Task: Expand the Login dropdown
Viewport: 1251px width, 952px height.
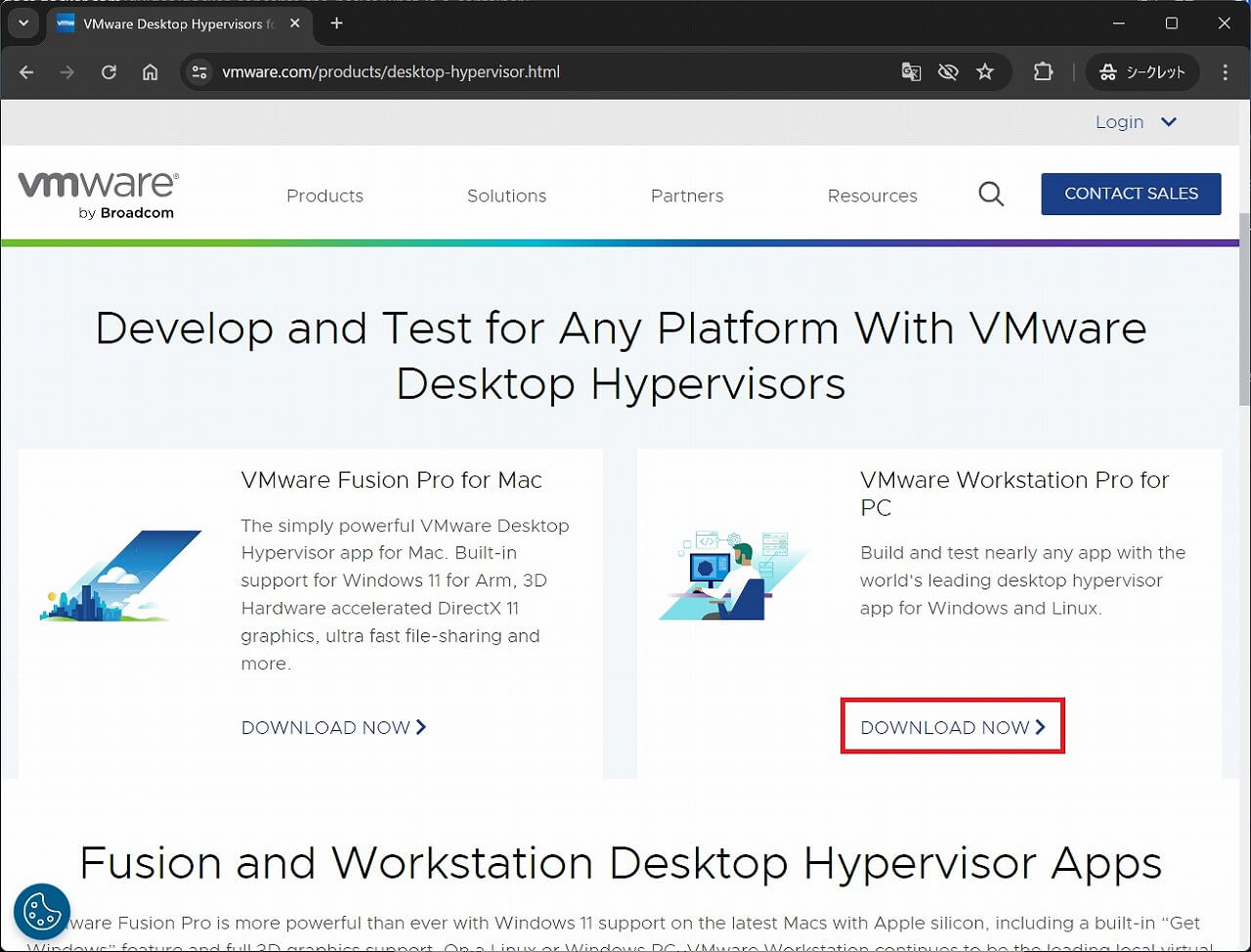Action: pos(1136,122)
